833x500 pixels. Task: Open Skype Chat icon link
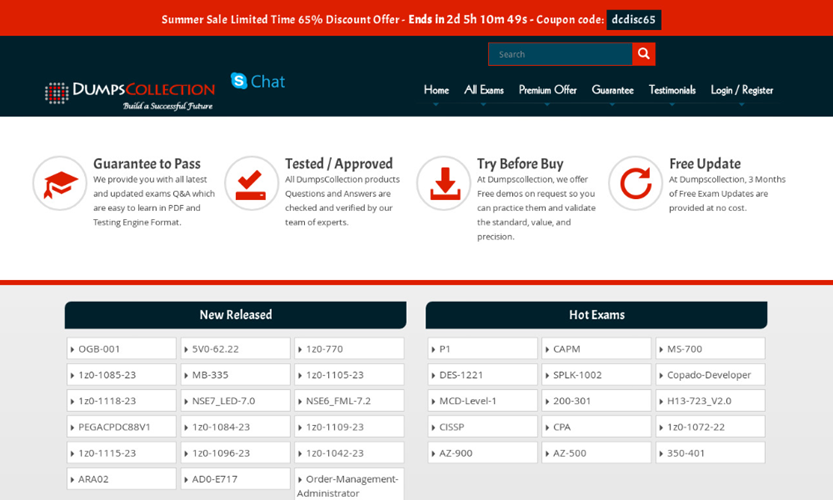[258, 81]
